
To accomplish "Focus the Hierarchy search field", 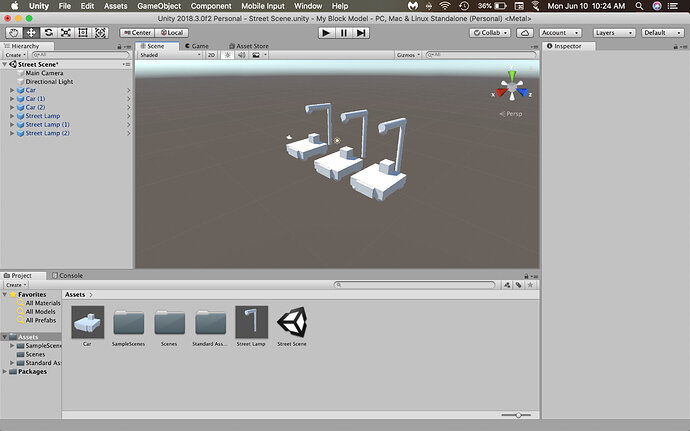I will [x=81, y=55].
